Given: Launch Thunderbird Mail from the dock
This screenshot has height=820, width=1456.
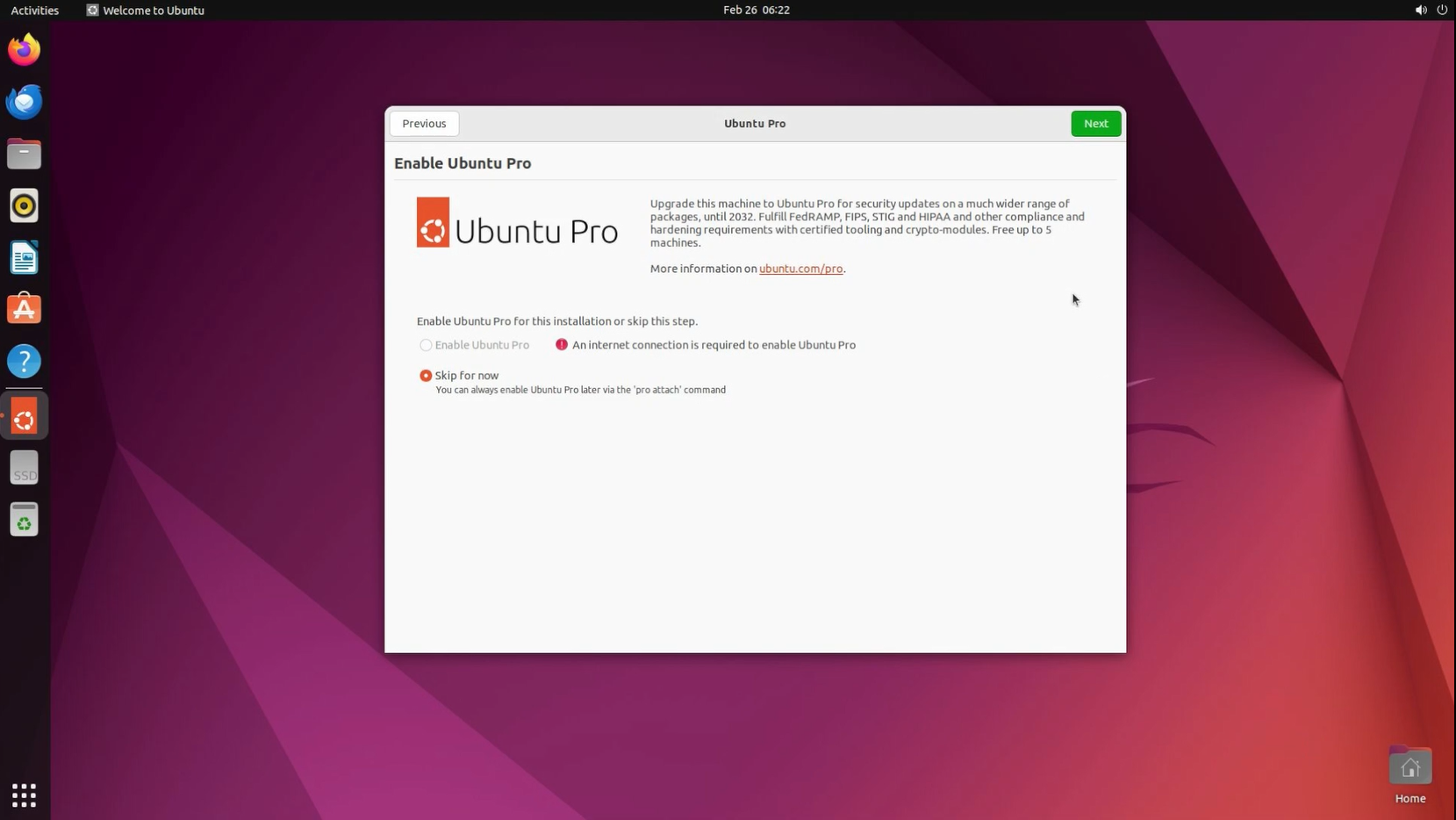Looking at the screenshot, I should pyautogui.click(x=24, y=102).
